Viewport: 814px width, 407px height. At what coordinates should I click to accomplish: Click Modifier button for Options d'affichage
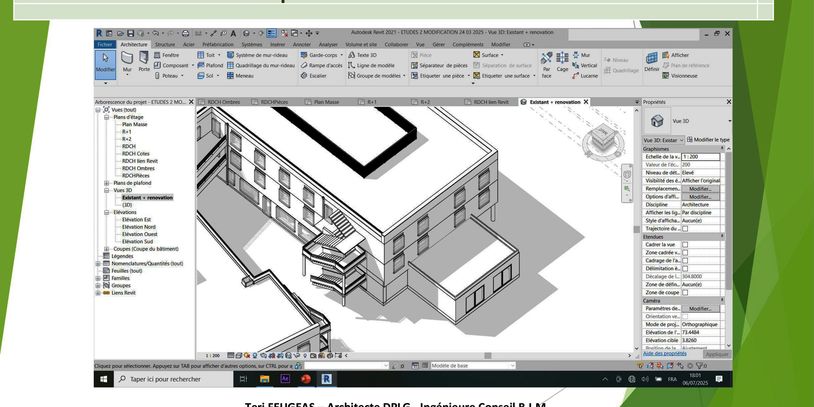coord(700,197)
